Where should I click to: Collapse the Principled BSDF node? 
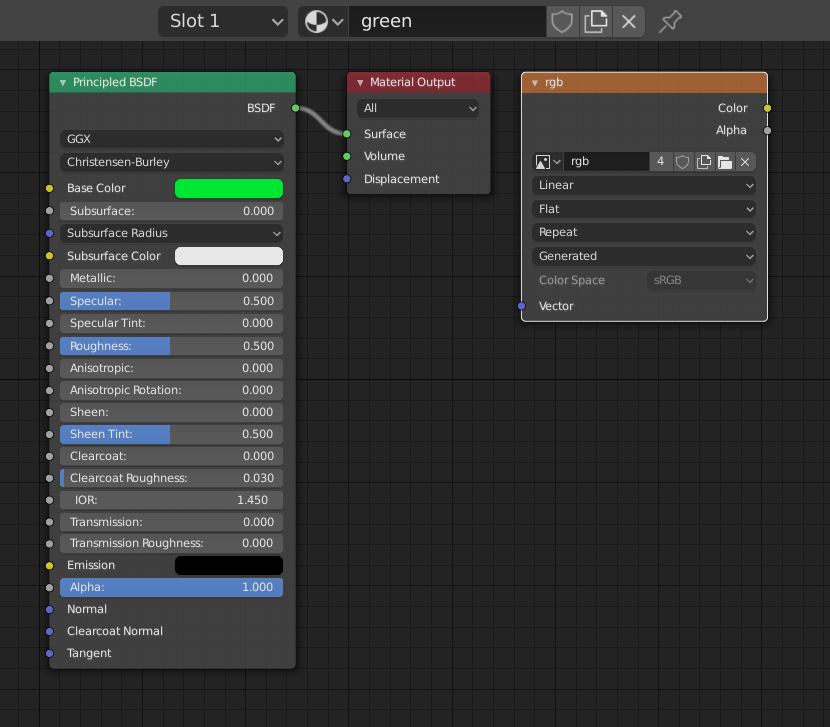(x=63, y=82)
